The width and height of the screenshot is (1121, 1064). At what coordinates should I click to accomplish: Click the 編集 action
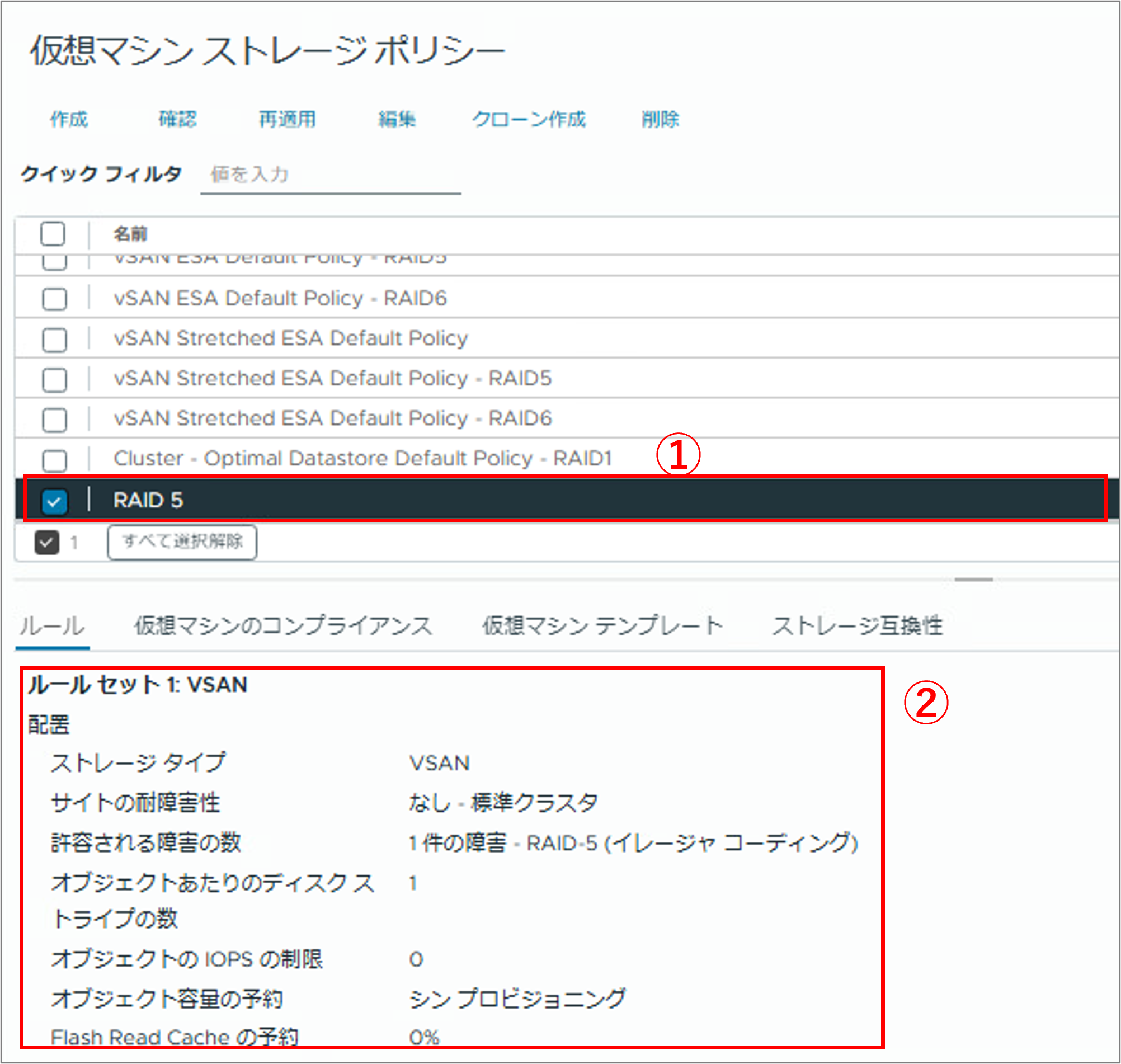coord(397,119)
